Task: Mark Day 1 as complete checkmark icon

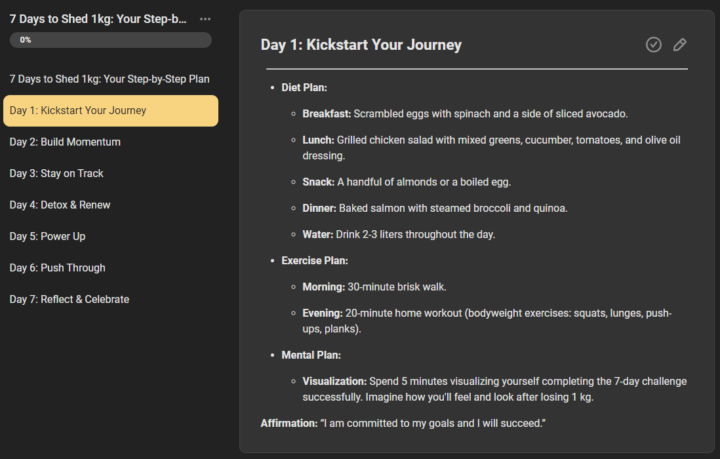Action: pyautogui.click(x=653, y=45)
